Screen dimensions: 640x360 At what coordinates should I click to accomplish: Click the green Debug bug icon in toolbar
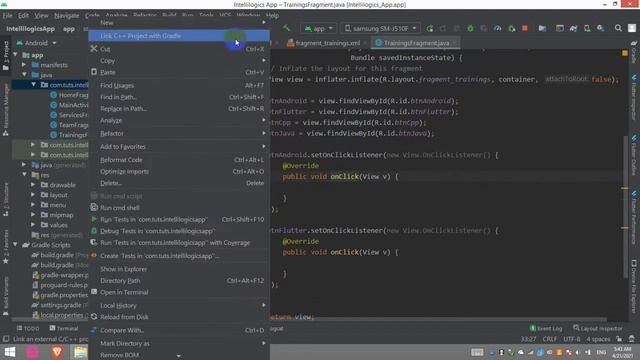pos(470,28)
